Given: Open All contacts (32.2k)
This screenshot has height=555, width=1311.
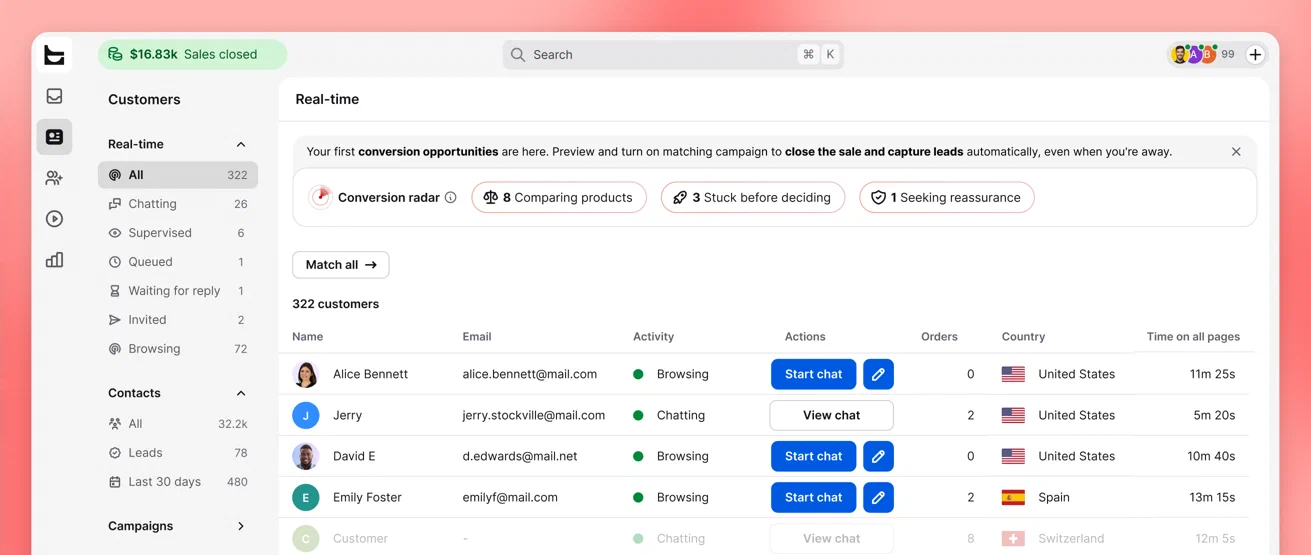Looking at the screenshot, I should (x=178, y=424).
